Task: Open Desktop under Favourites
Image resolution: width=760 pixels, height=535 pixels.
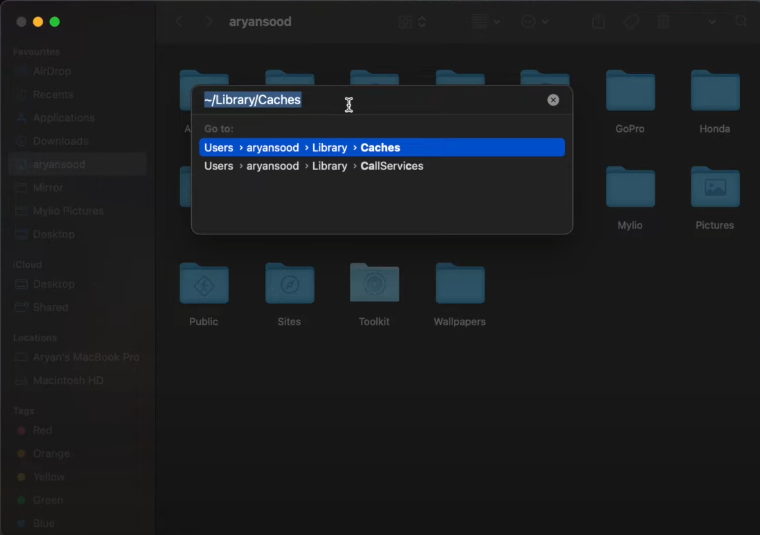Action: click(78, 234)
